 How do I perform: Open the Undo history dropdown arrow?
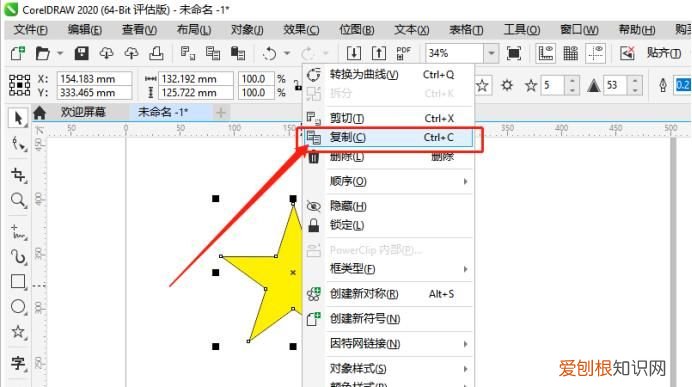click(x=287, y=53)
